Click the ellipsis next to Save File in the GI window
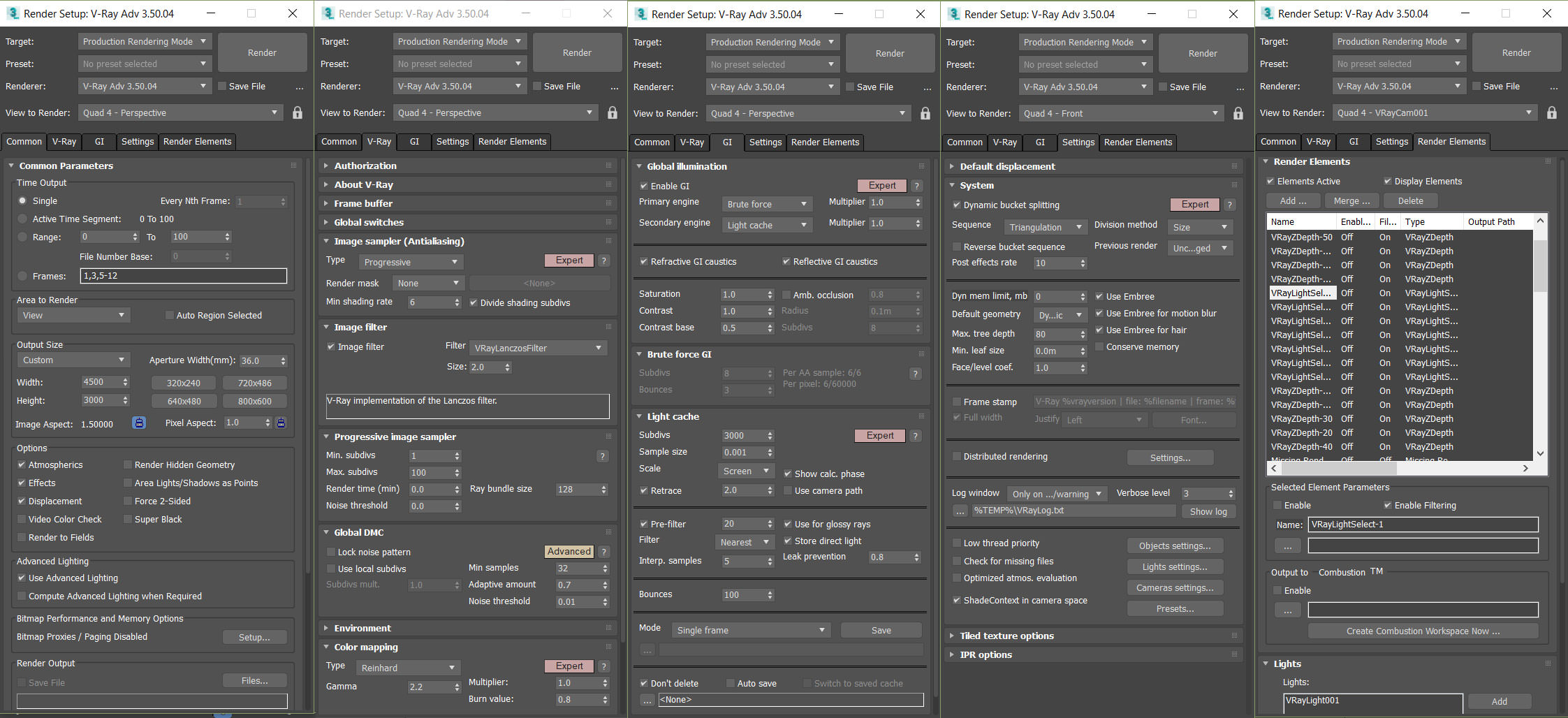The height and width of the screenshot is (718, 1568). (x=928, y=88)
